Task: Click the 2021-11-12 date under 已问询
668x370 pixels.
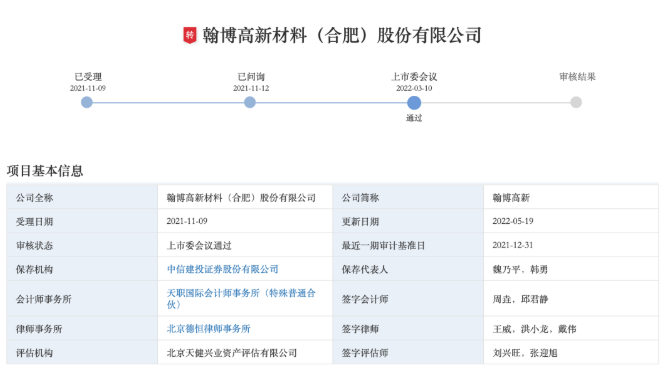Action: pos(251,88)
